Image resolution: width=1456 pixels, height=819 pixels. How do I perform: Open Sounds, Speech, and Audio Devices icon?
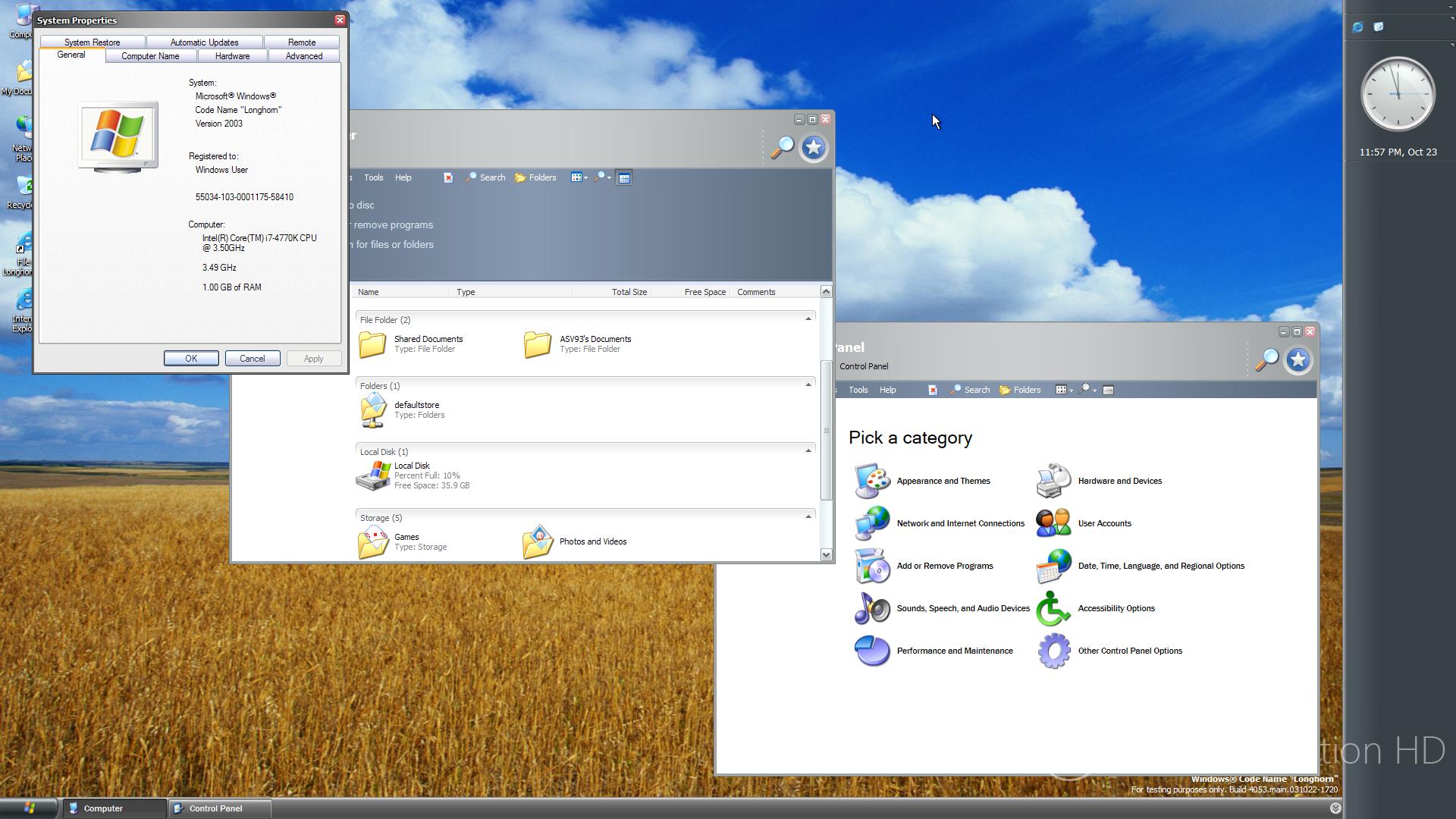click(872, 608)
